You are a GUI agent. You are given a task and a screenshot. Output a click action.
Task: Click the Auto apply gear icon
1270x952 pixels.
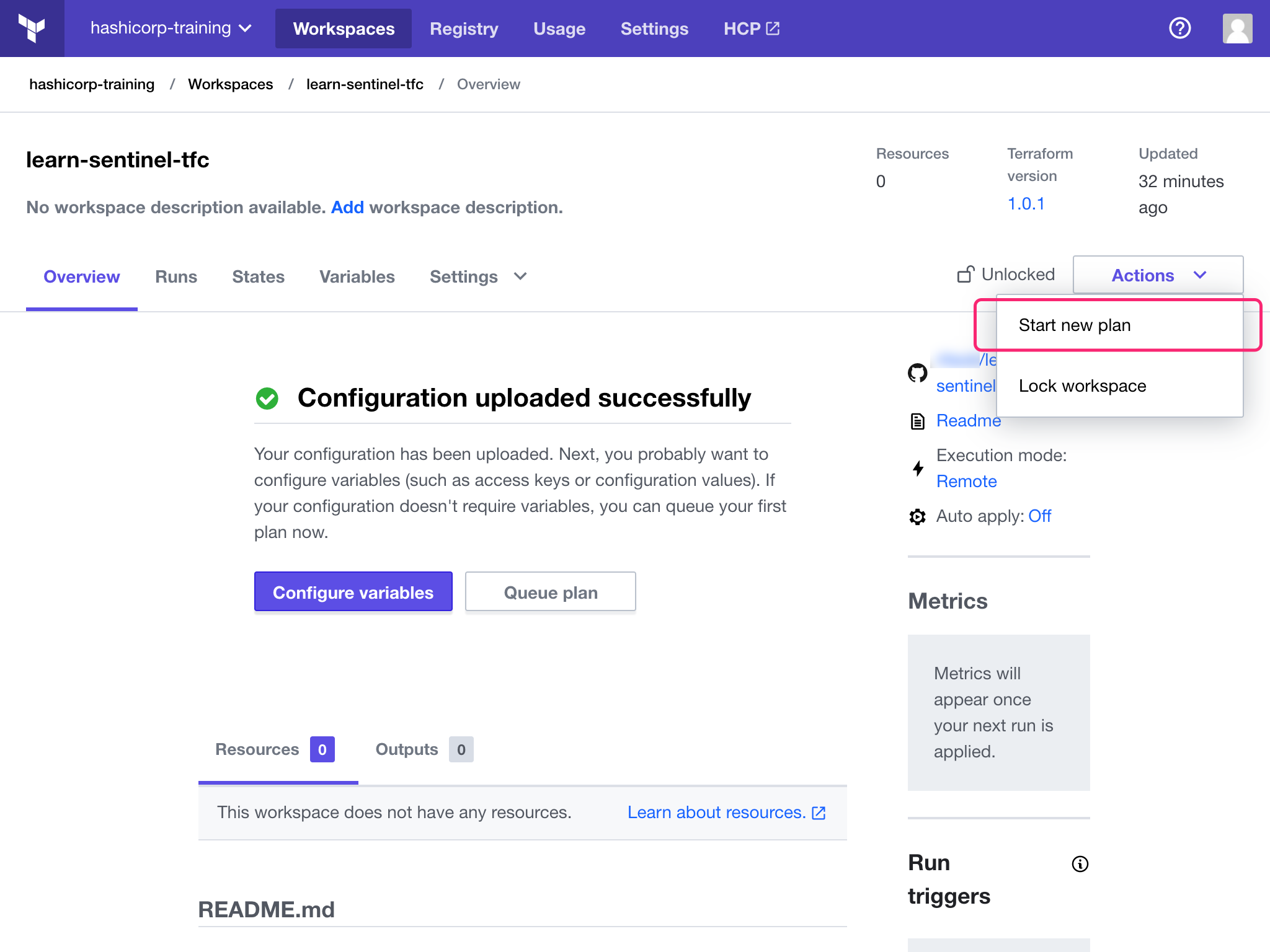point(917,516)
